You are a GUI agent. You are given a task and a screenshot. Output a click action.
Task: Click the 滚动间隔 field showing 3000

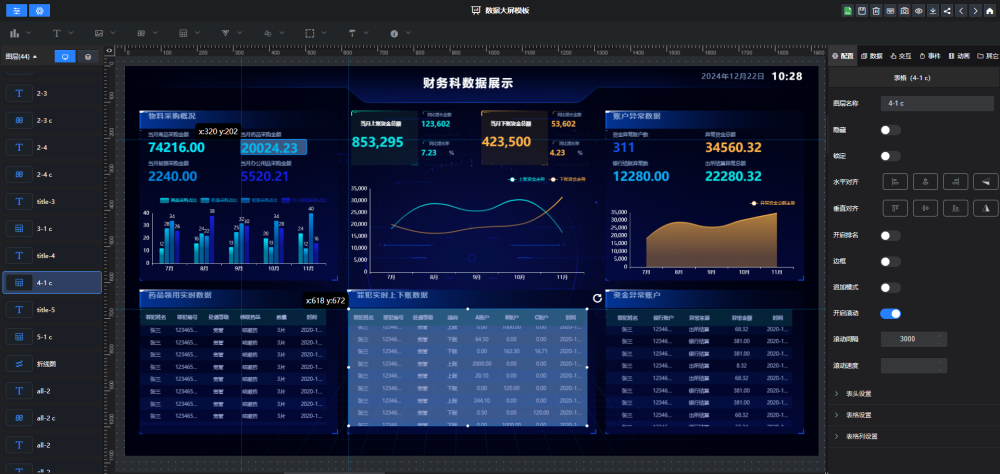point(913,339)
